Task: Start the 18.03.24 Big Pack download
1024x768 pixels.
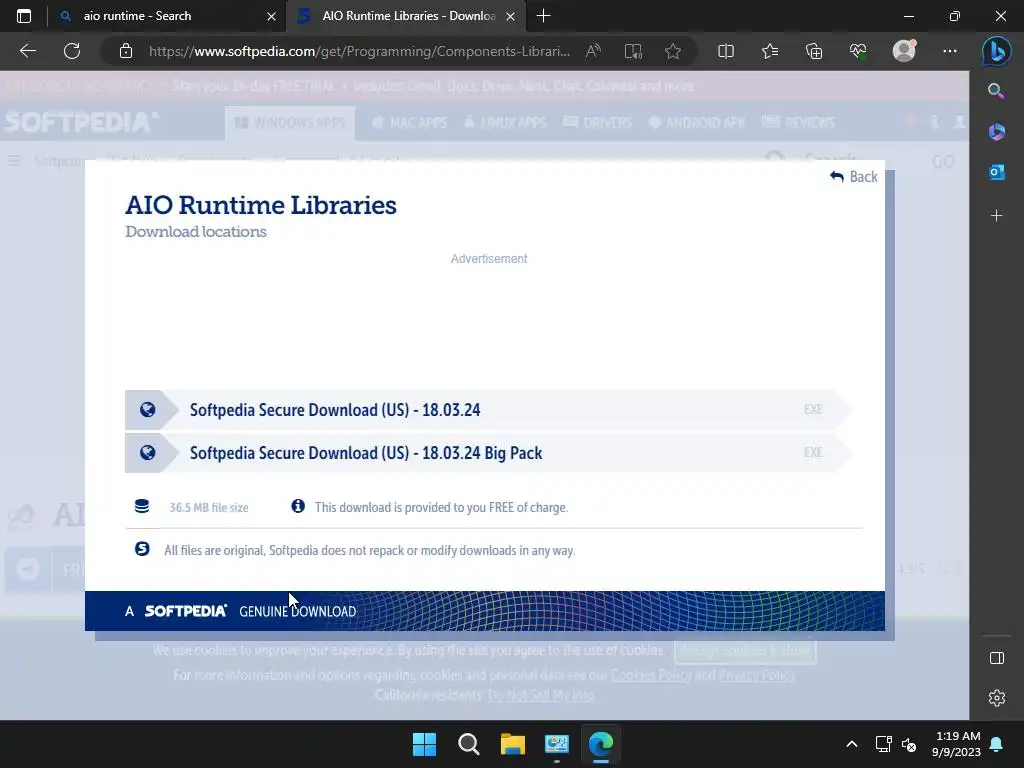Action: point(488,453)
